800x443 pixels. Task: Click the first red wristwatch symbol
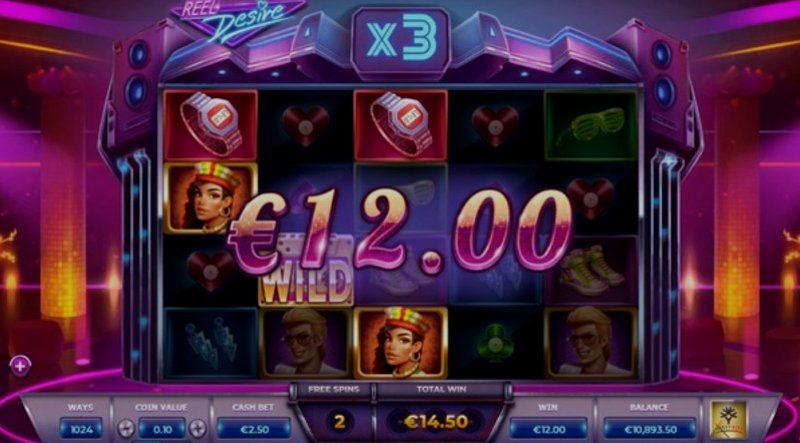pyautogui.click(x=210, y=126)
